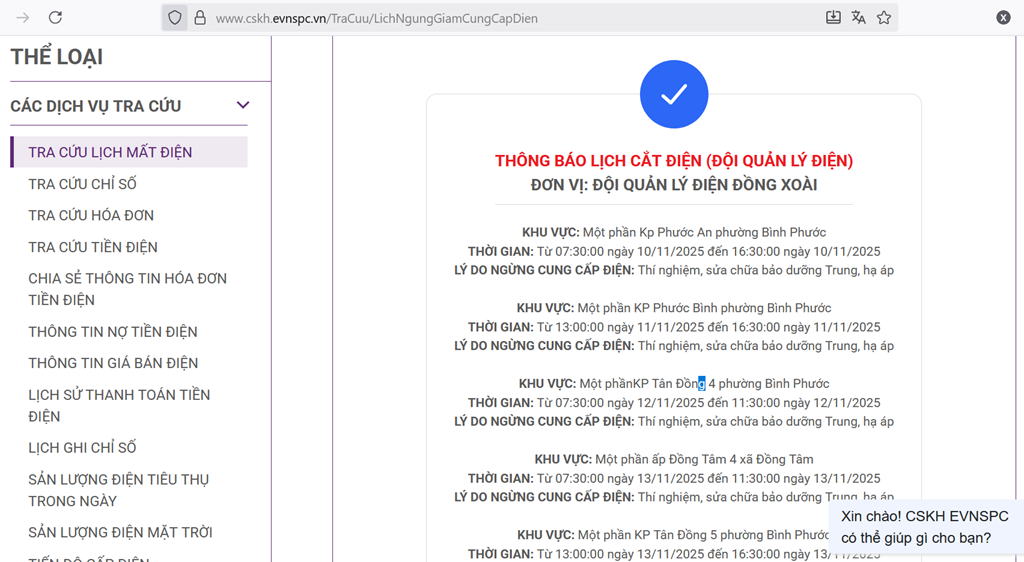1024x562 pixels.
Task: Click the padlock site security icon
Action: (199, 18)
